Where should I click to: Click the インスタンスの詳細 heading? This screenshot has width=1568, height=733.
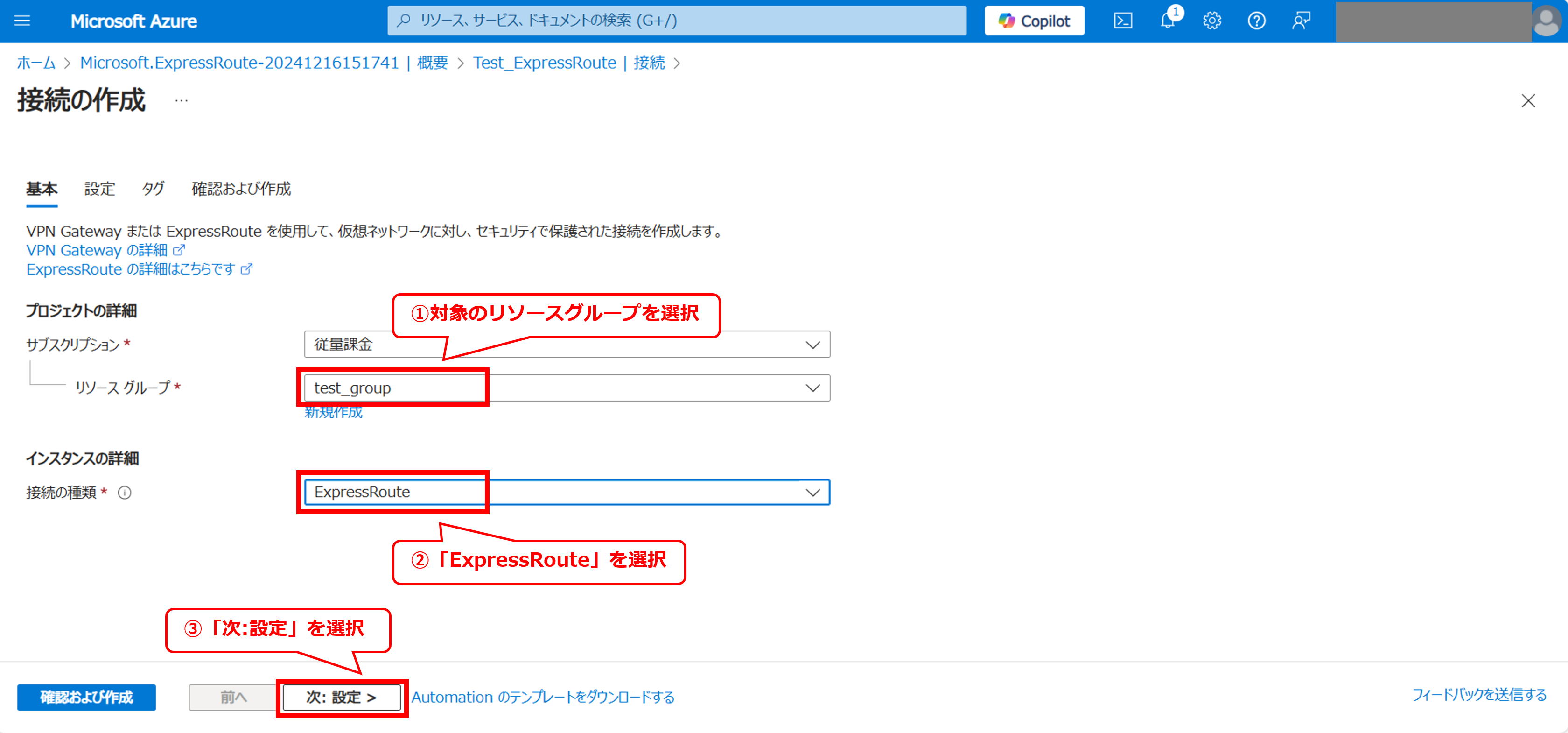[x=83, y=458]
